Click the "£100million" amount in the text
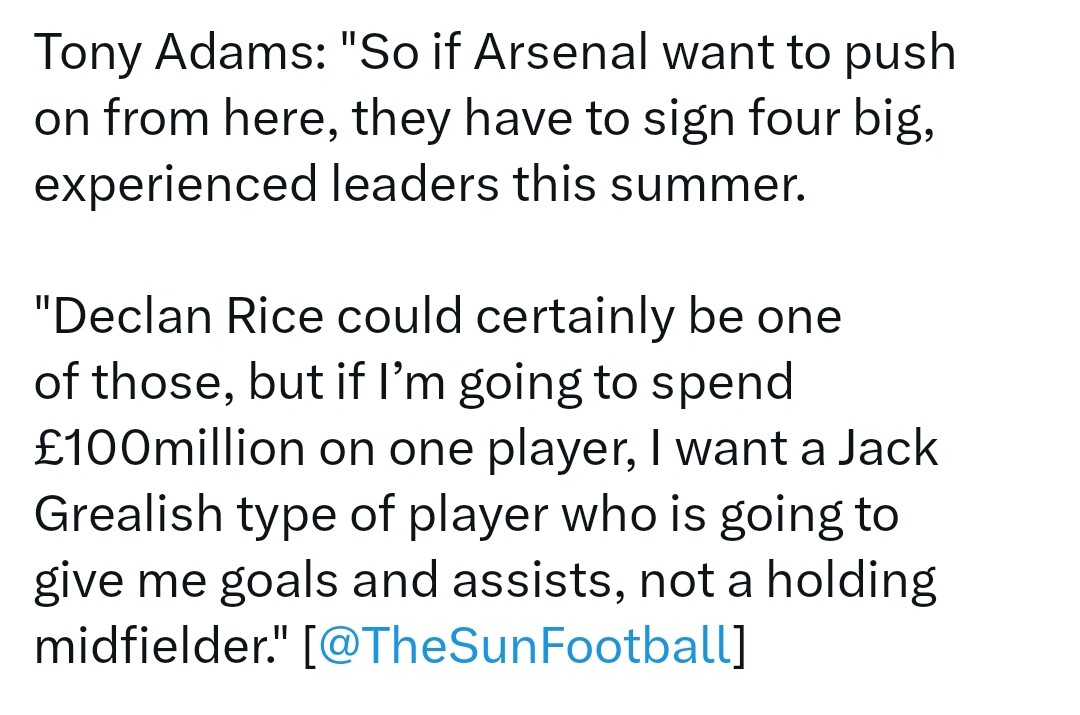Viewport: 1080px width, 715px height. click(169, 449)
